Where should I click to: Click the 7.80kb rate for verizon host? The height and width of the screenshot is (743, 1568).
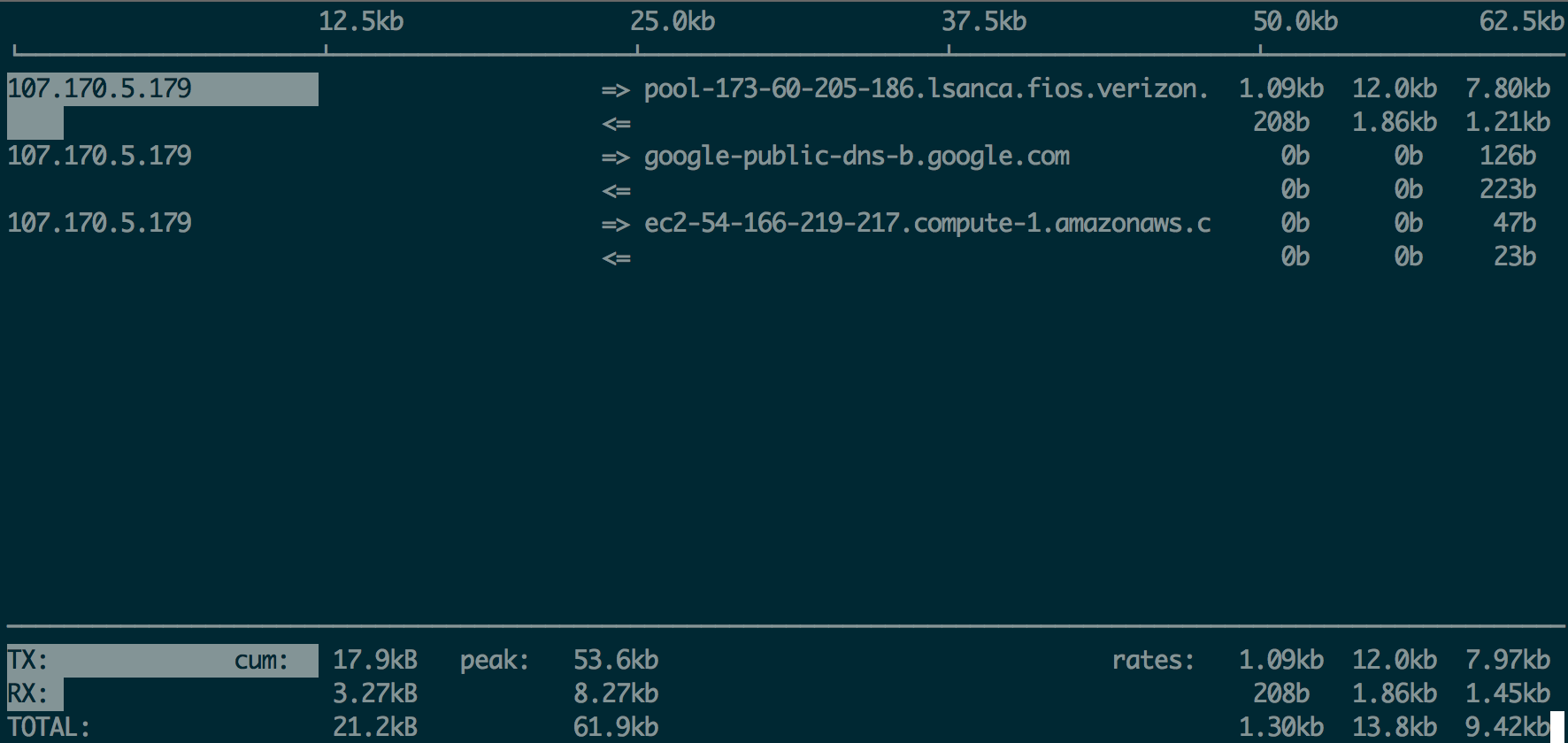pos(1508,89)
